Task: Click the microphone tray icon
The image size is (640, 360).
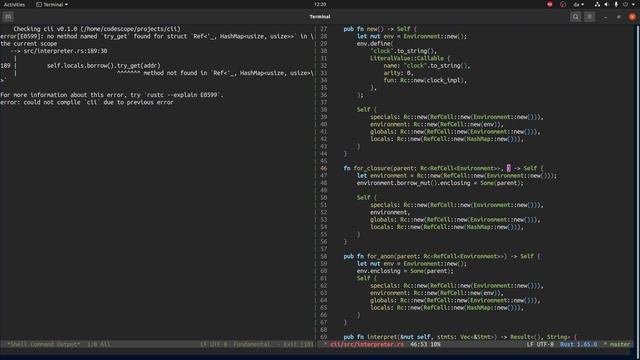Action: tap(616, 4)
